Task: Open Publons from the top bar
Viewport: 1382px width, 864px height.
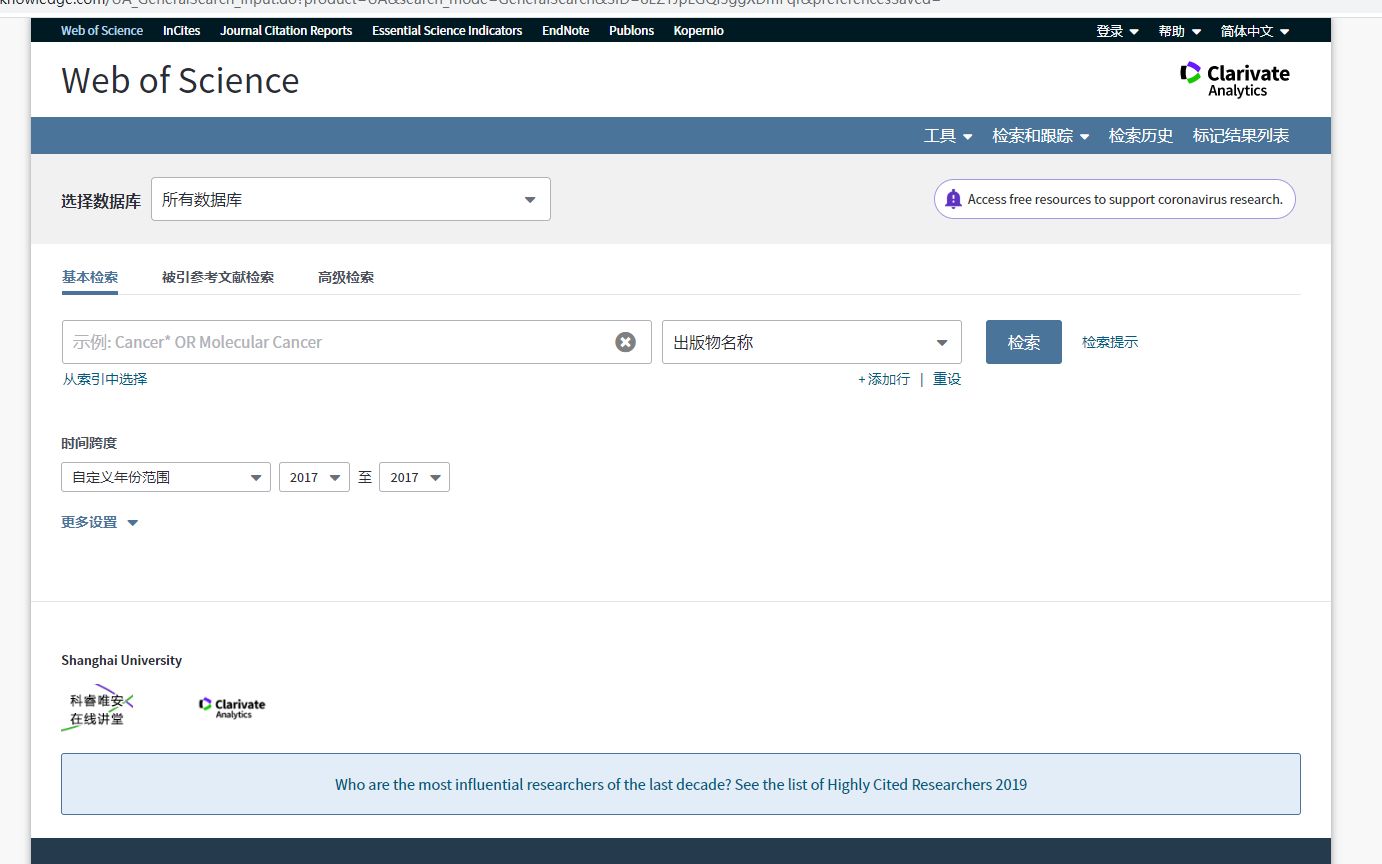Action: point(631,31)
